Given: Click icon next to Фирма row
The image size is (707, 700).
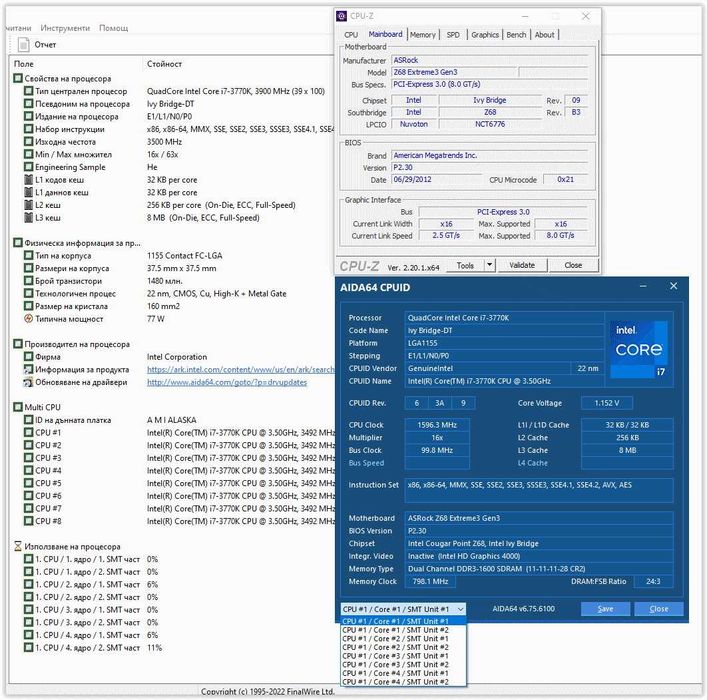Looking at the screenshot, I should click(28, 356).
